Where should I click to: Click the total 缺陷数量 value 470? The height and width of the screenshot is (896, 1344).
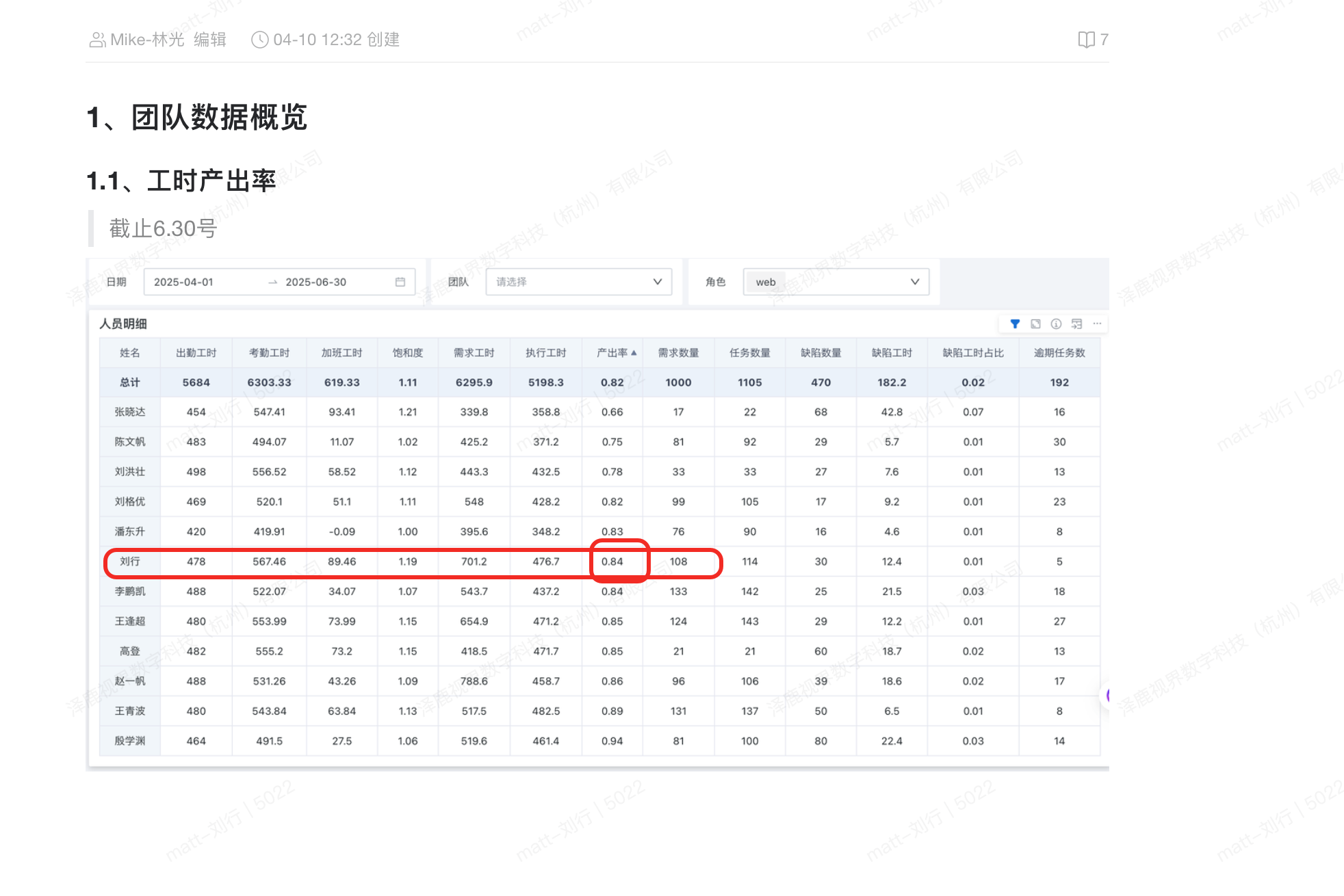pos(821,382)
